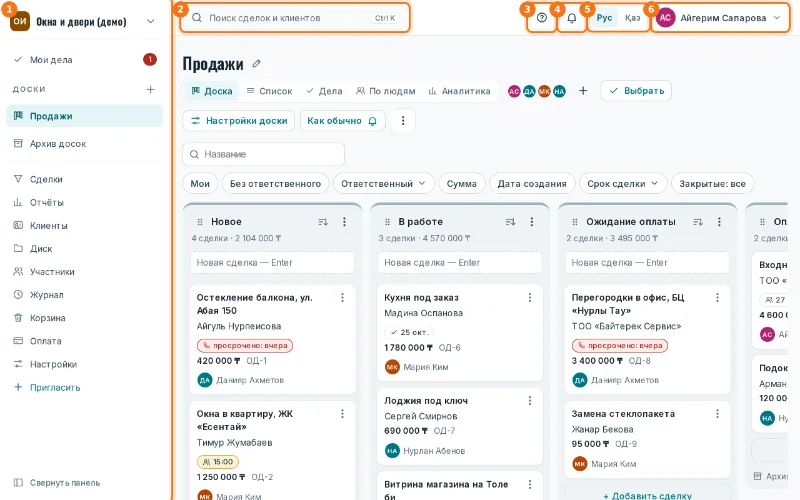This screenshot has width=800, height=500.
Task: Open Срок сделки filter dropdown
Action: [623, 184]
